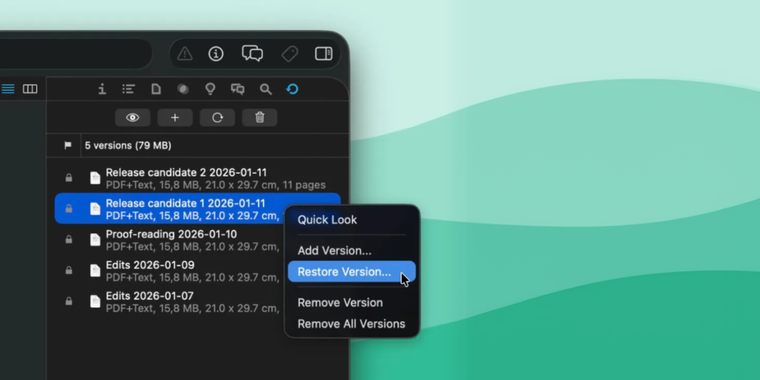Click the tag icon in toolbar
The height and width of the screenshot is (380, 760).
point(290,53)
